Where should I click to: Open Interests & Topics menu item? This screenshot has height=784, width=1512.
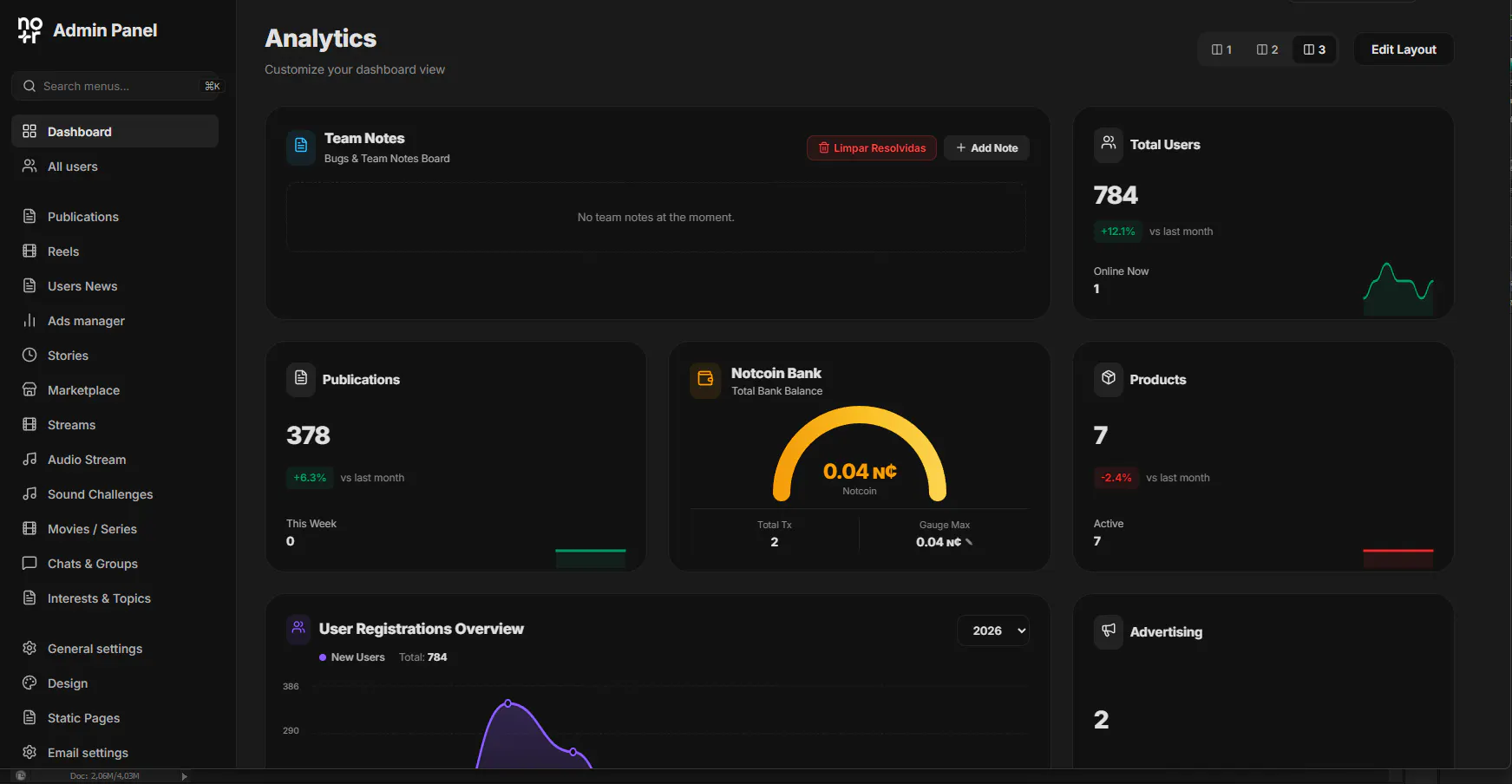[x=115, y=598]
